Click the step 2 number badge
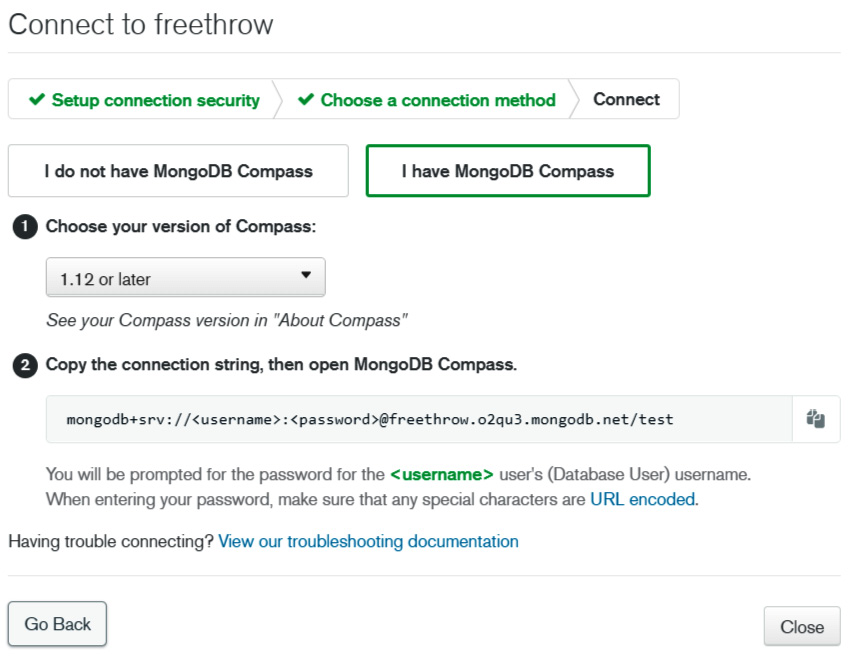 point(24,365)
